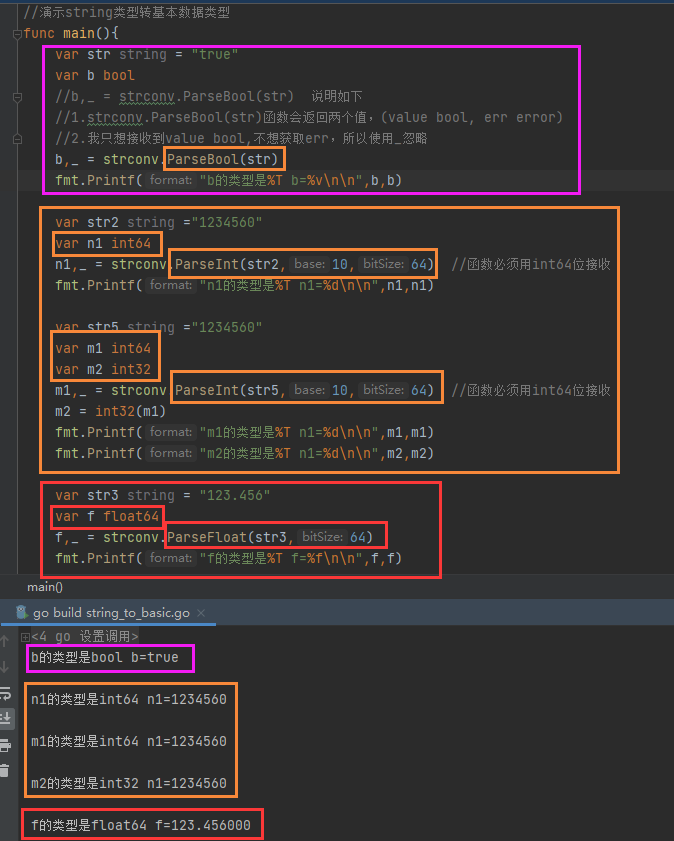Click the down stack trace arrow icon
The width and height of the screenshot is (674, 841).
coord(7,667)
